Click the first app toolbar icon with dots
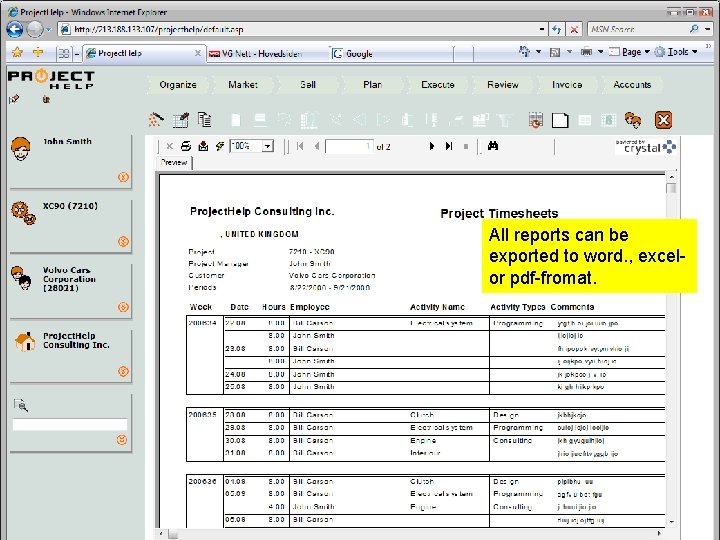Viewport: 720px width, 540px height. [x=156, y=120]
